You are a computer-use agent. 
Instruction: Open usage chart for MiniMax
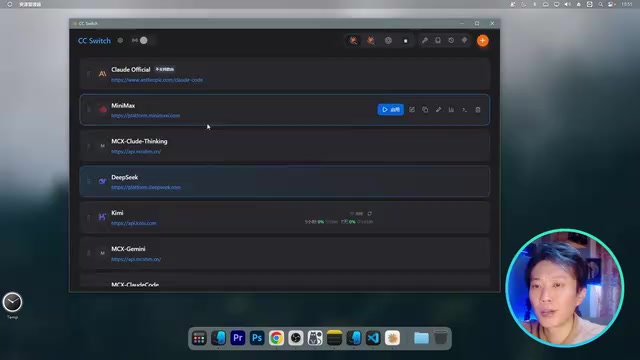pos(451,109)
